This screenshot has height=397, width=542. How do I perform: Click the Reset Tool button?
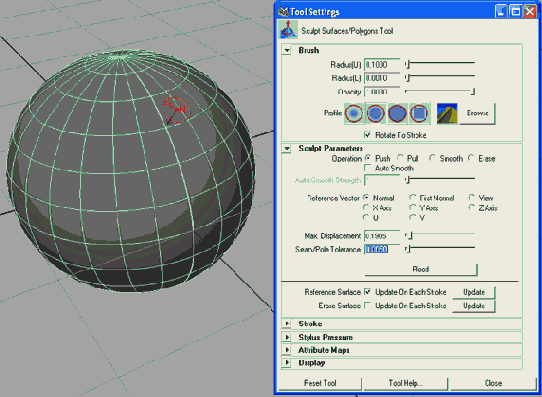point(320,383)
